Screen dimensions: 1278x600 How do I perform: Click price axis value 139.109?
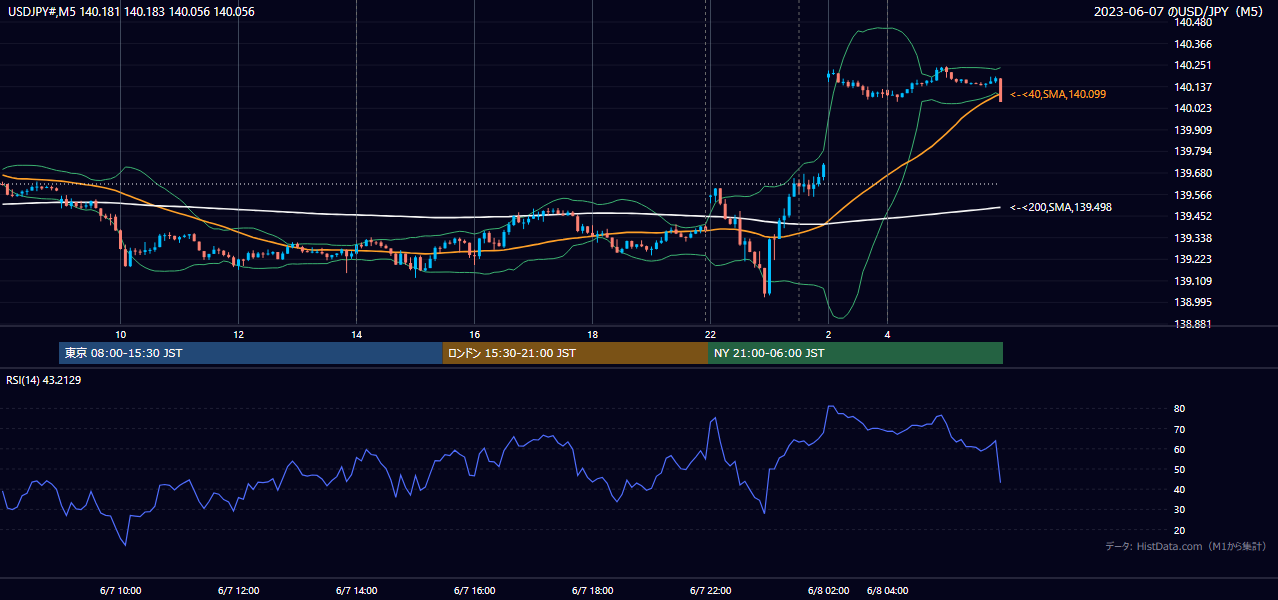[1191, 281]
